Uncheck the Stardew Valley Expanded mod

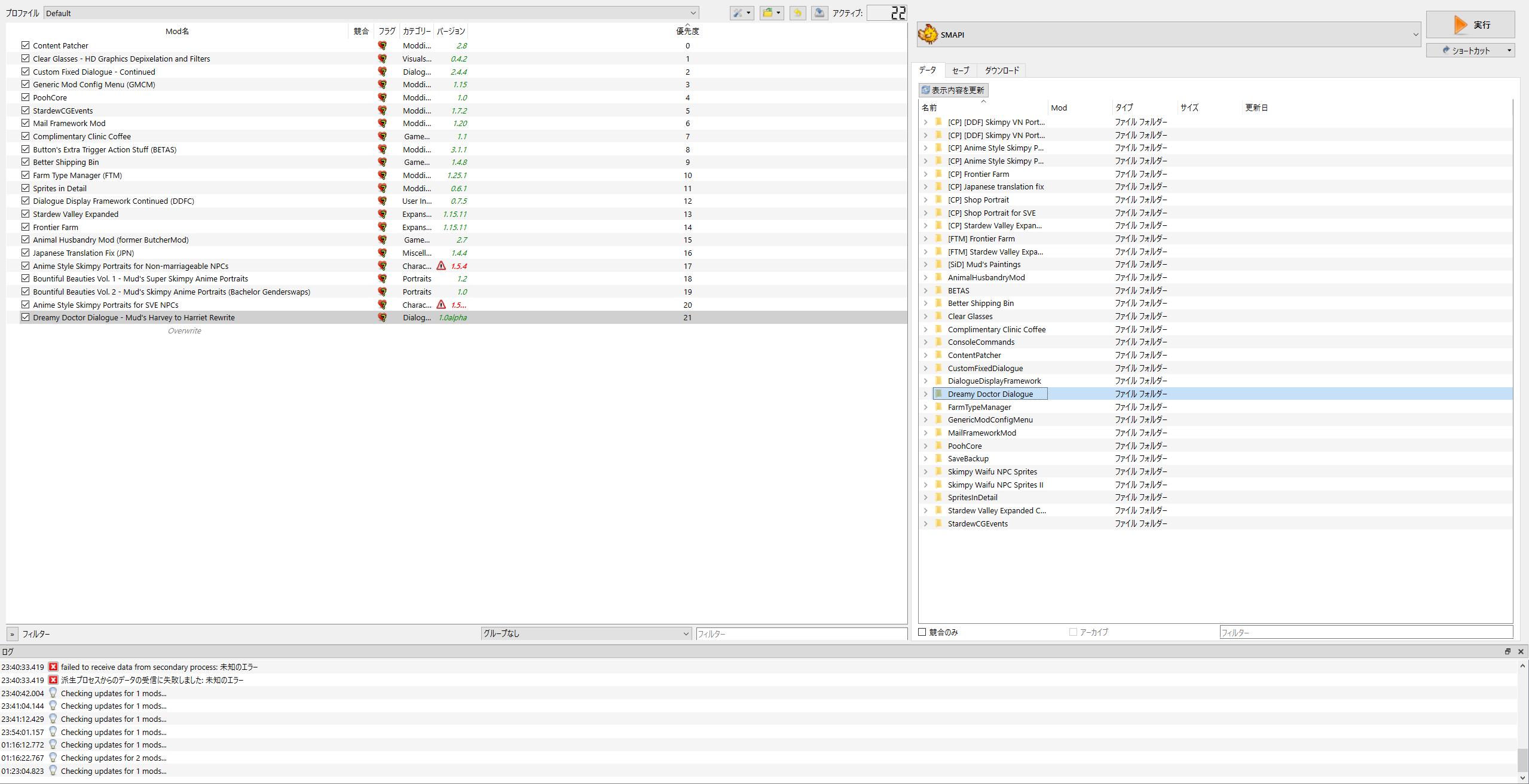25,214
